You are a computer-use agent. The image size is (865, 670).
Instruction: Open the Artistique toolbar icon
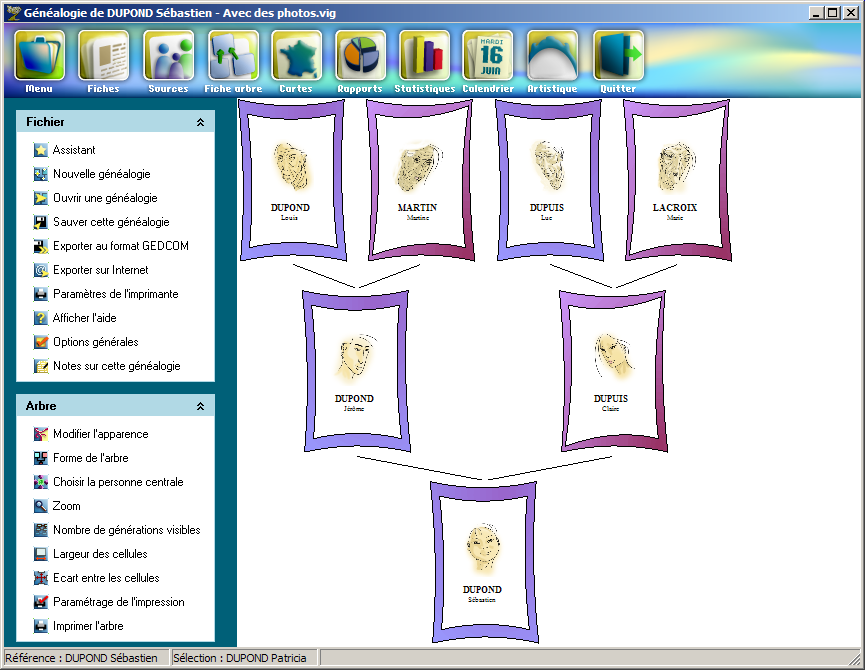[552, 55]
